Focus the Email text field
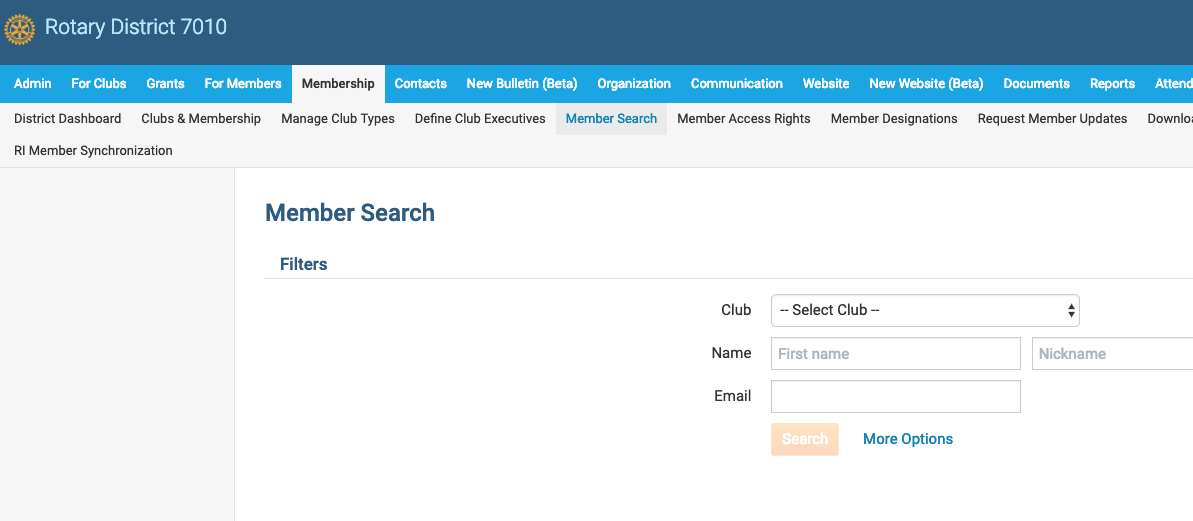The height and width of the screenshot is (521, 1193). click(895, 397)
